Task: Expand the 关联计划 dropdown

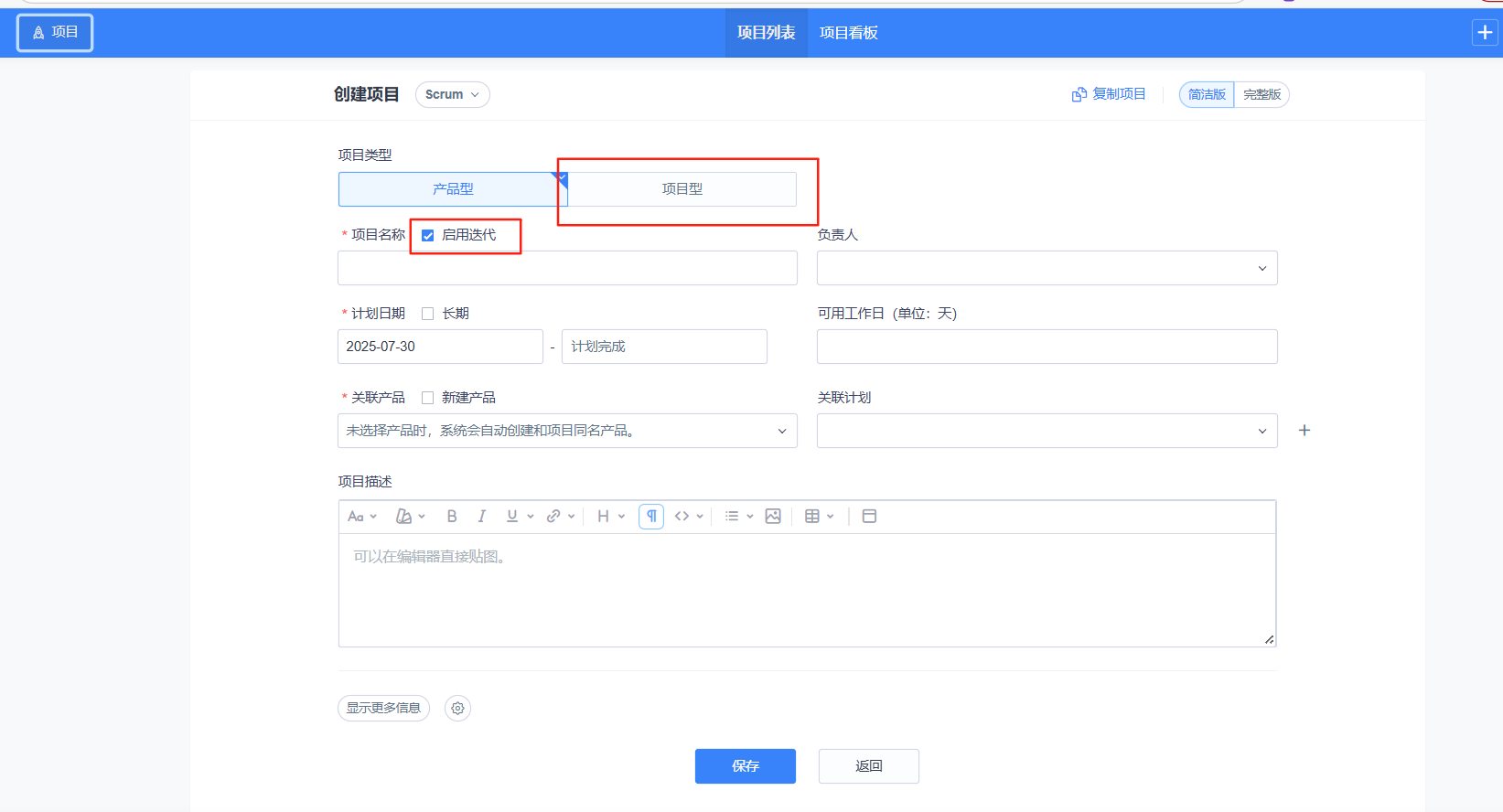Action: pyautogui.click(x=1047, y=431)
